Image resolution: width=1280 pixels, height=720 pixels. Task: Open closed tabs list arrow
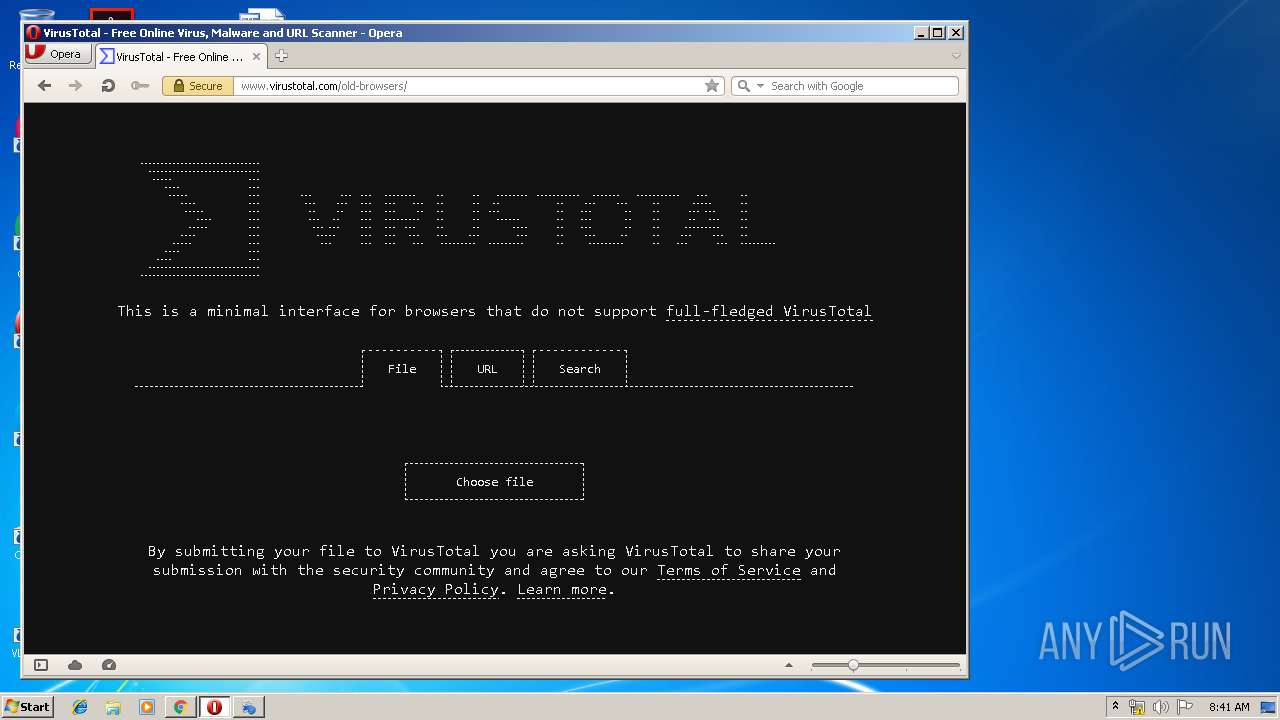point(956,56)
